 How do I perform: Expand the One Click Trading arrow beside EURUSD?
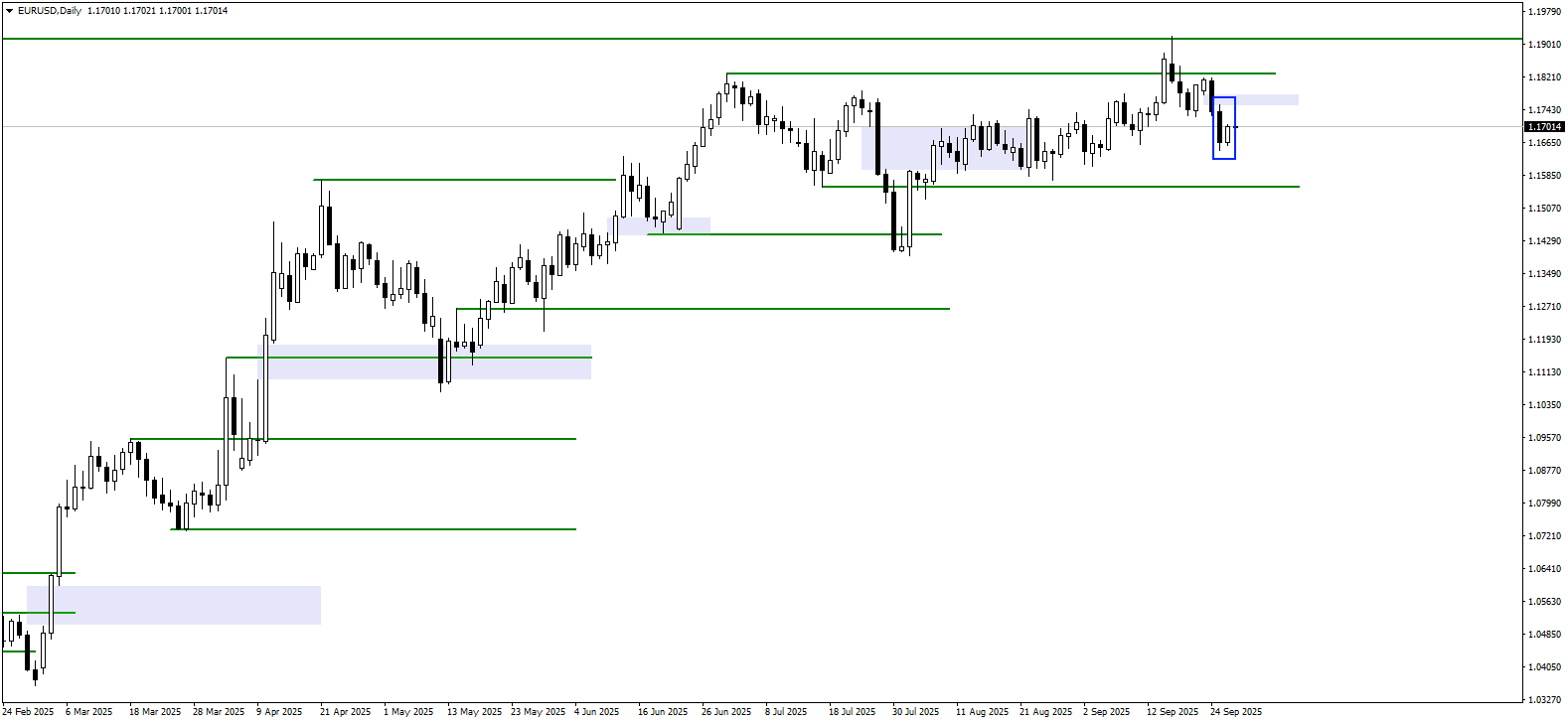pyautogui.click(x=9, y=11)
